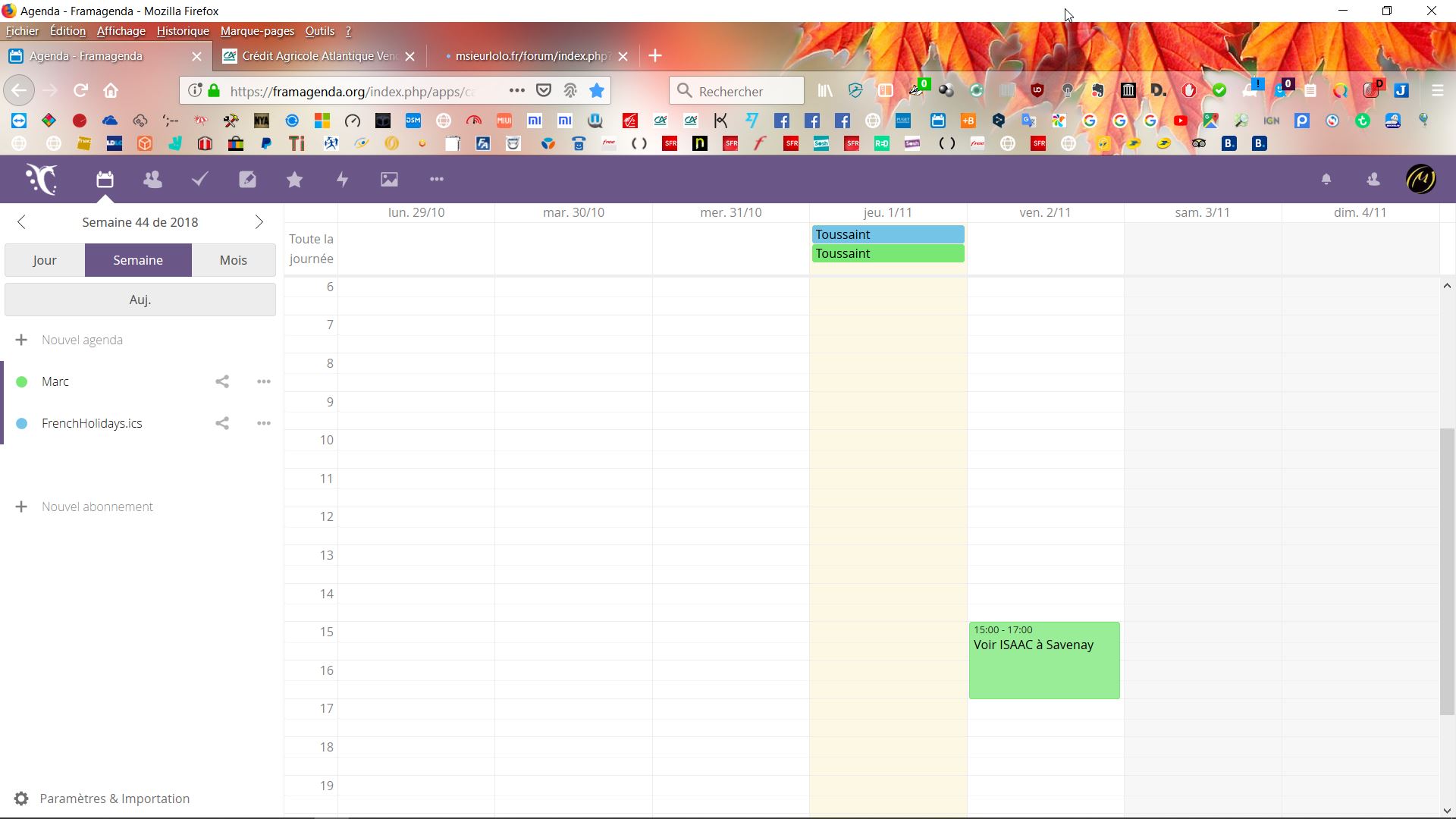Click the Firefox home button
This screenshot has height=819, width=1456.
[x=111, y=91]
